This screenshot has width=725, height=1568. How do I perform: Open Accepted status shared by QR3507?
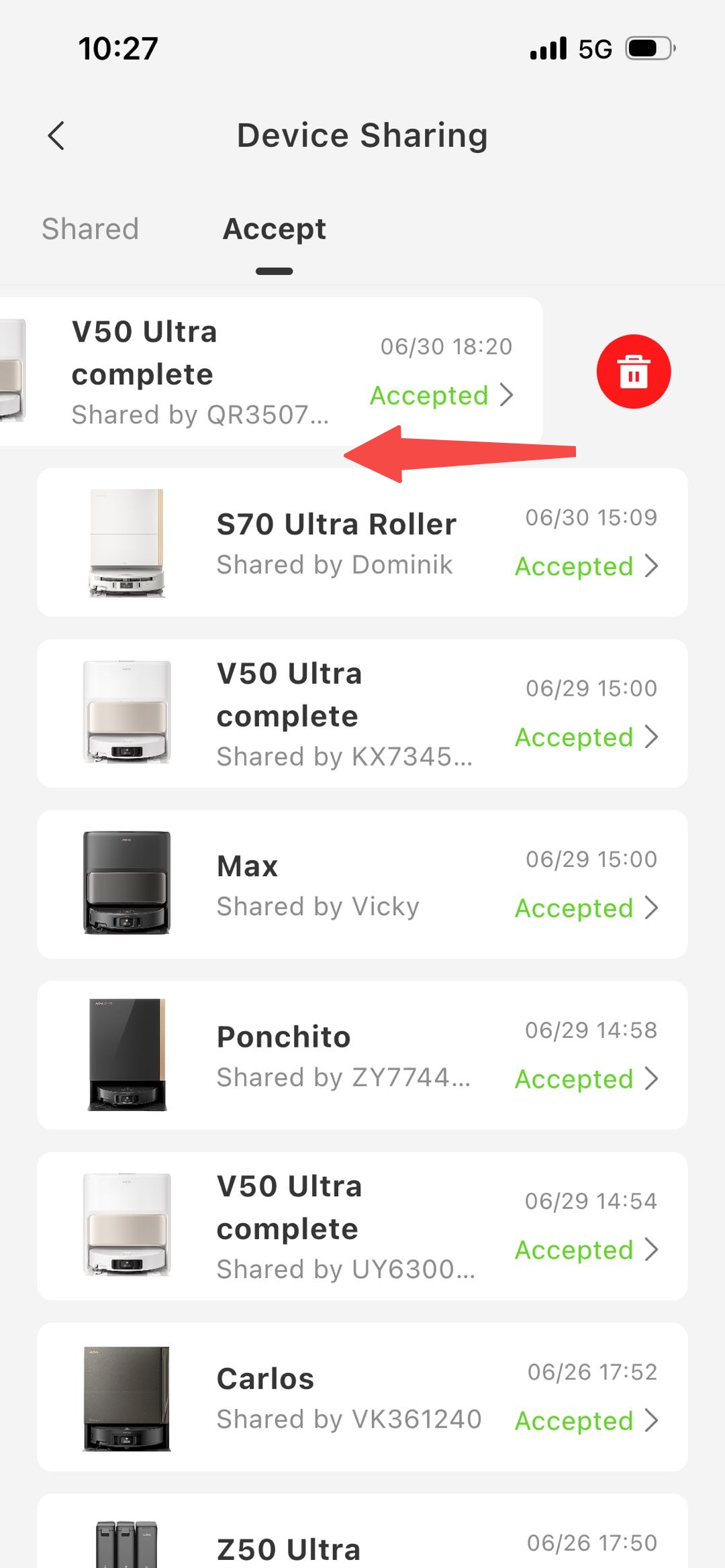point(442,395)
